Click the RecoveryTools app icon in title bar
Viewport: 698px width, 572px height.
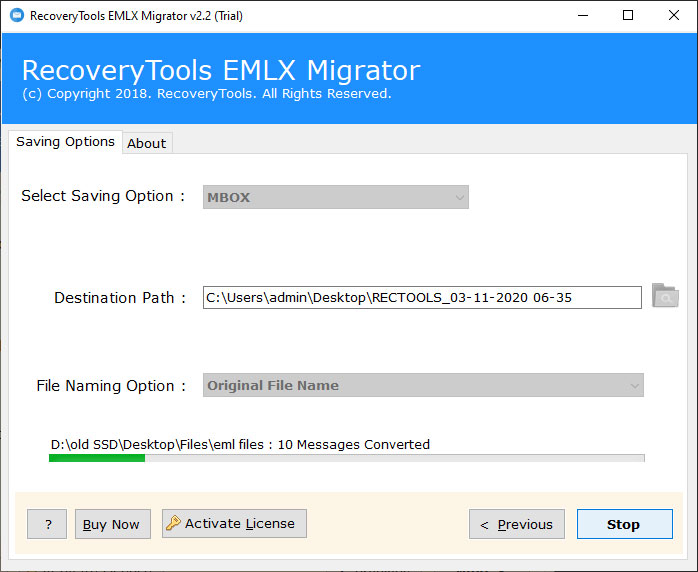tap(17, 16)
